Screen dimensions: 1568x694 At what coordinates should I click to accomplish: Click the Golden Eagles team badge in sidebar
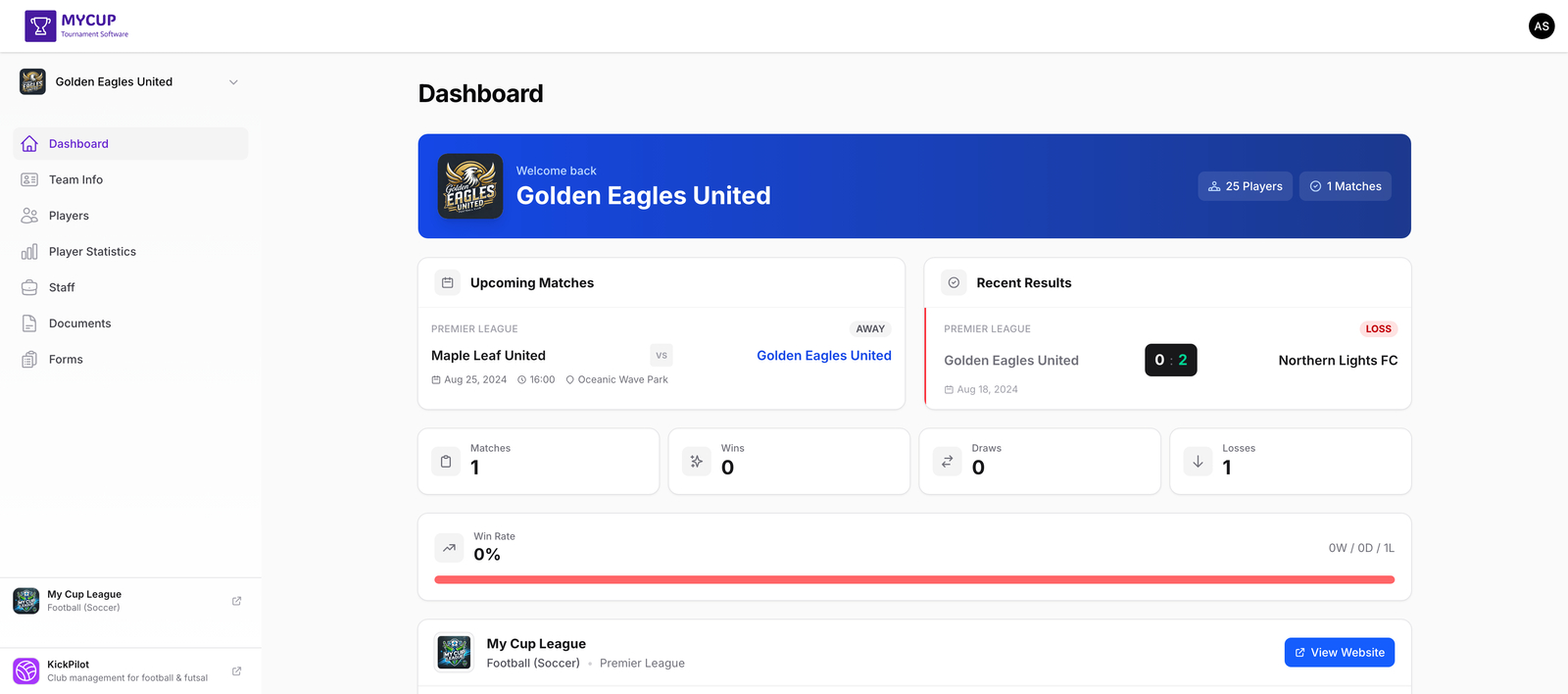[x=32, y=81]
